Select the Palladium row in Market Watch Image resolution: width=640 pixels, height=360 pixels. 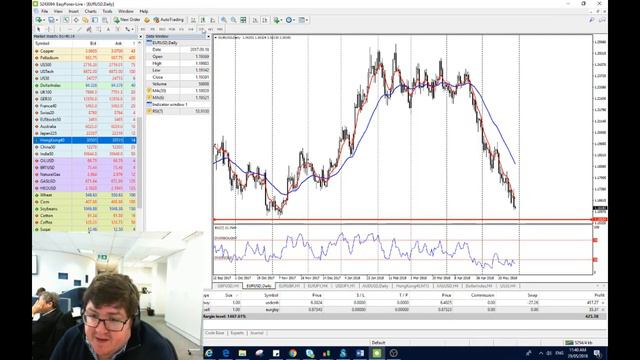click(85, 58)
